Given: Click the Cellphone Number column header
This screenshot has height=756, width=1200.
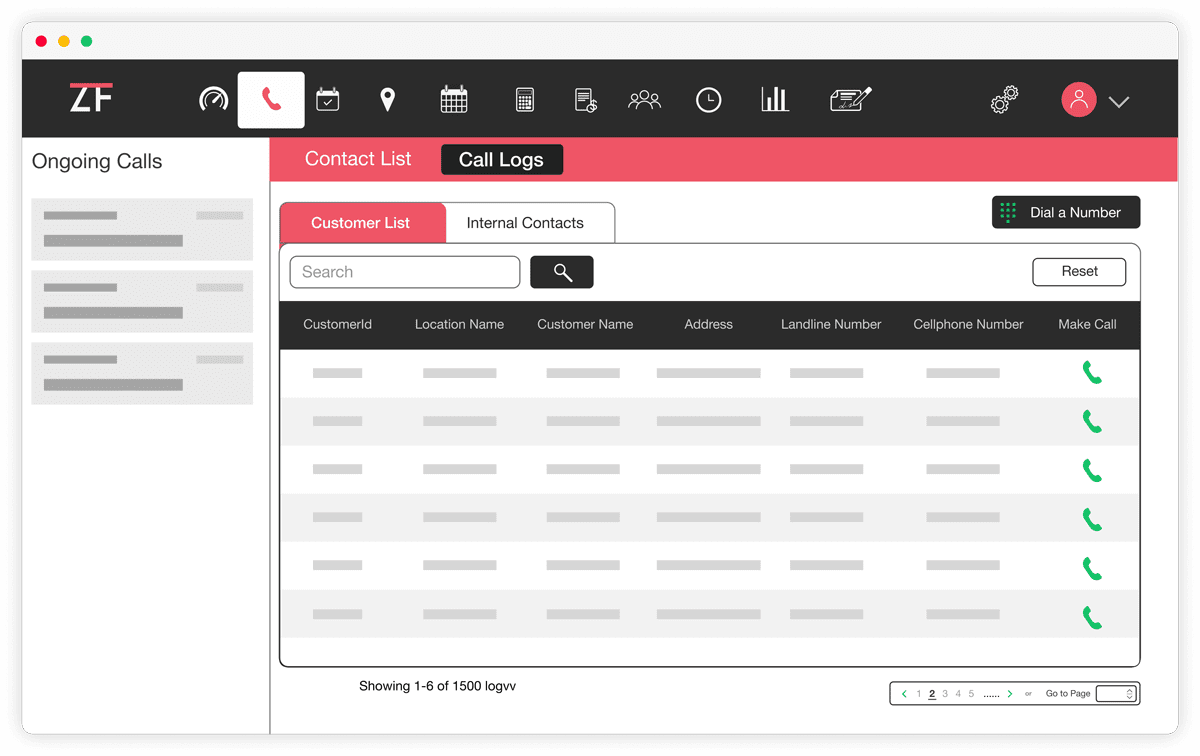Looking at the screenshot, I should pos(968,324).
